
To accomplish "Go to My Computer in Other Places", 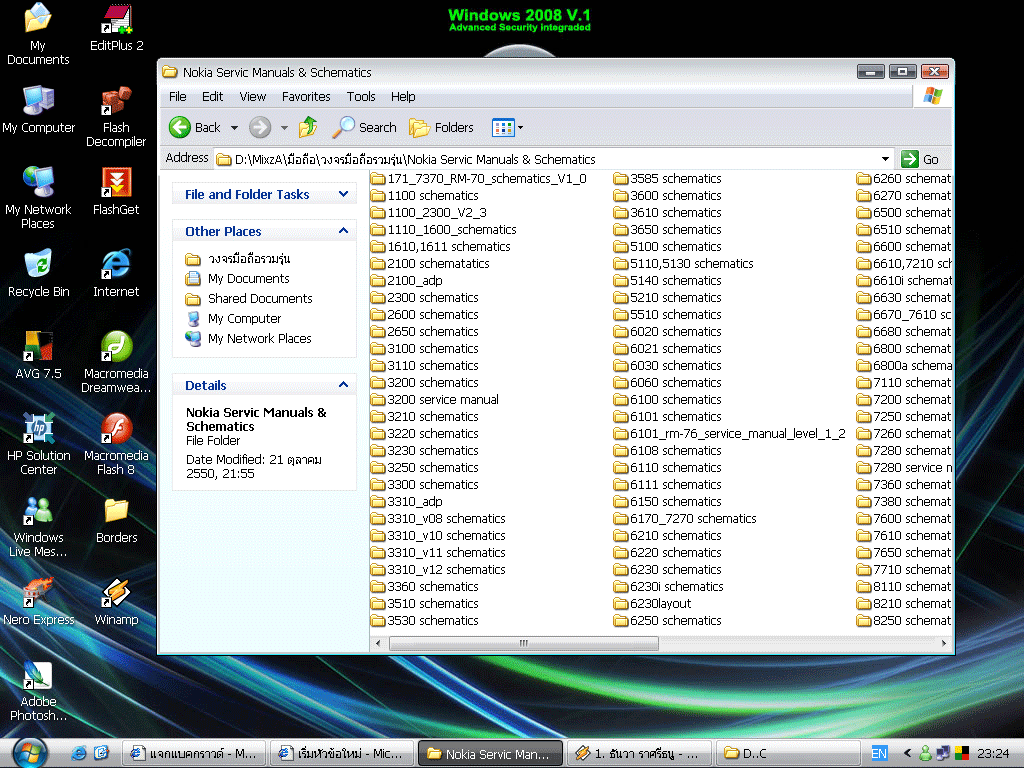I will (x=244, y=319).
